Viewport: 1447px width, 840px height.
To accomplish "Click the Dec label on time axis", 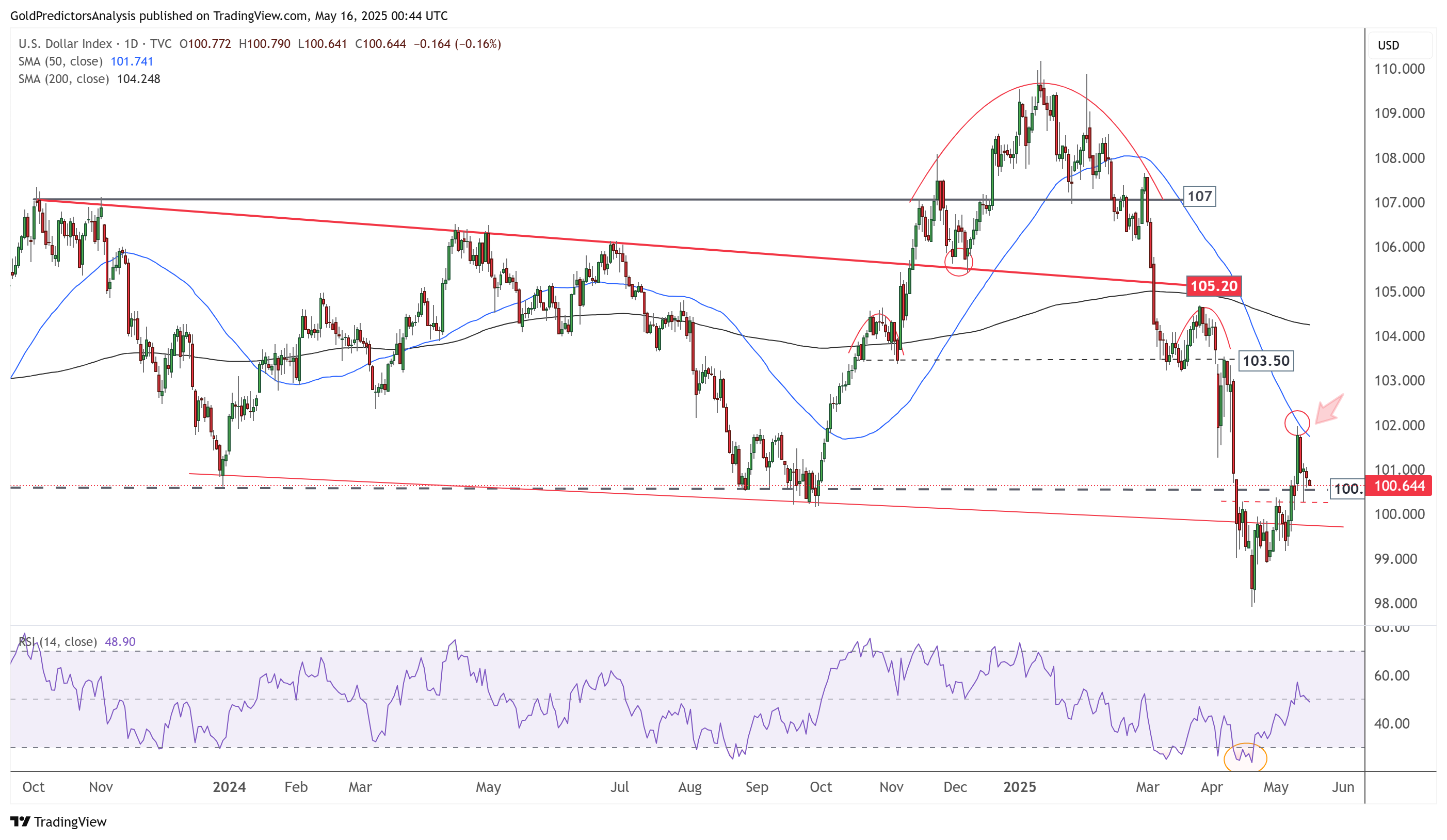I will click(956, 787).
